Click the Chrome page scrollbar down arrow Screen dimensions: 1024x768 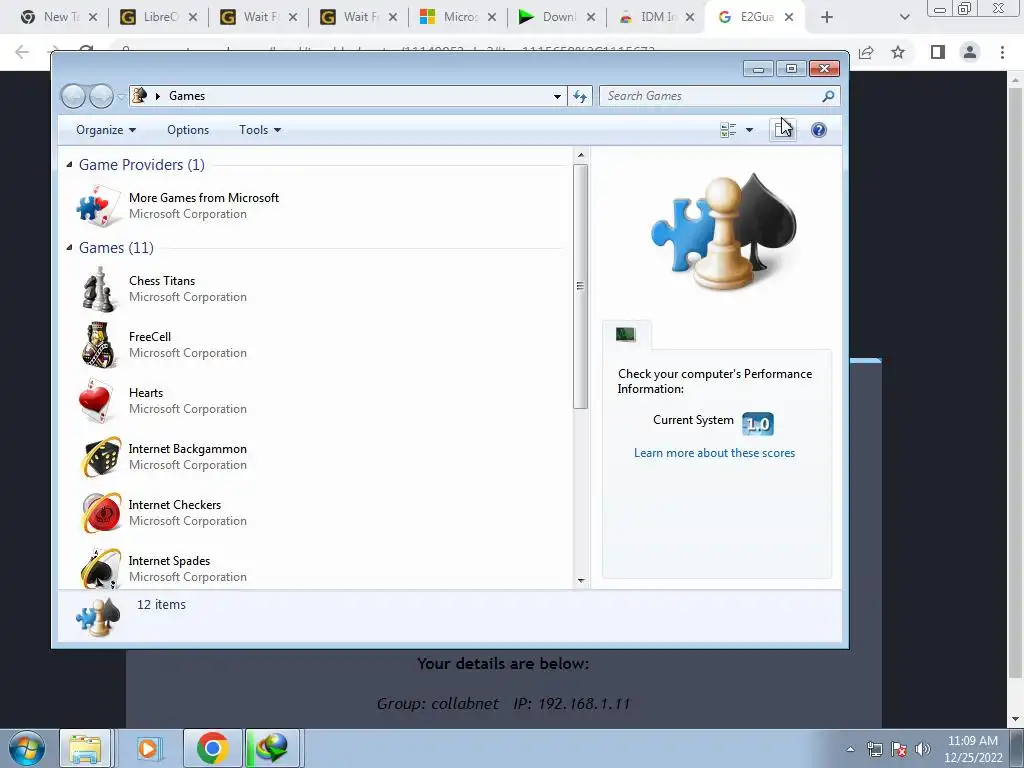click(x=1015, y=719)
